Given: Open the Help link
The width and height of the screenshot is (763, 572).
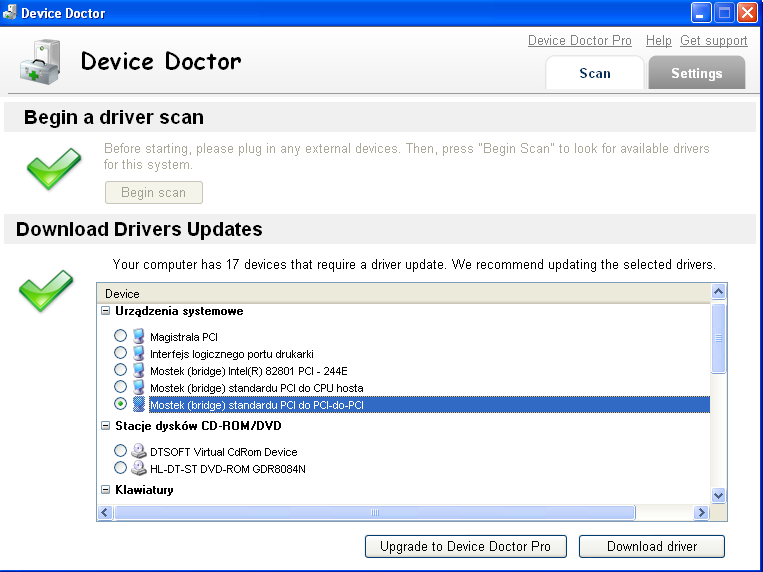Looking at the screenshot, I should (658, 40).
